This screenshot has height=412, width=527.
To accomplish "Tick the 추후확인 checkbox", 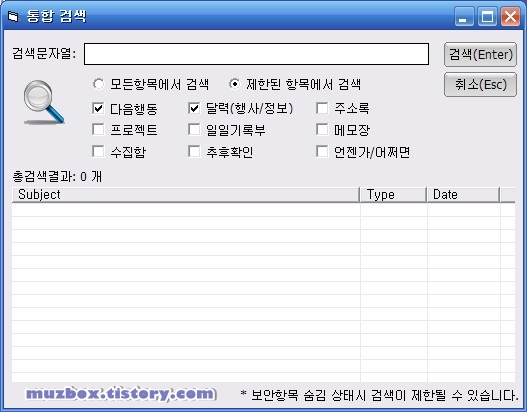I will click(194, 152).
